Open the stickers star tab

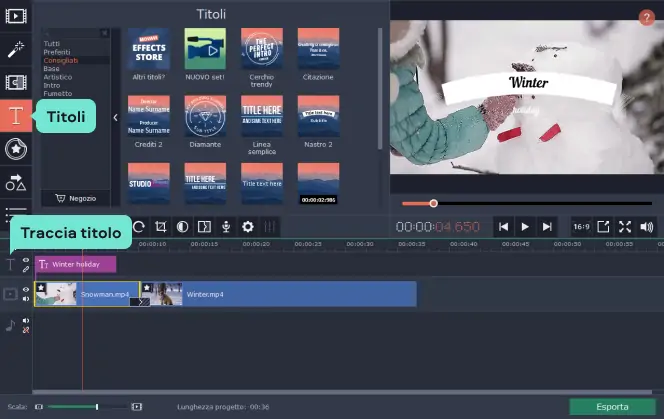16,149
